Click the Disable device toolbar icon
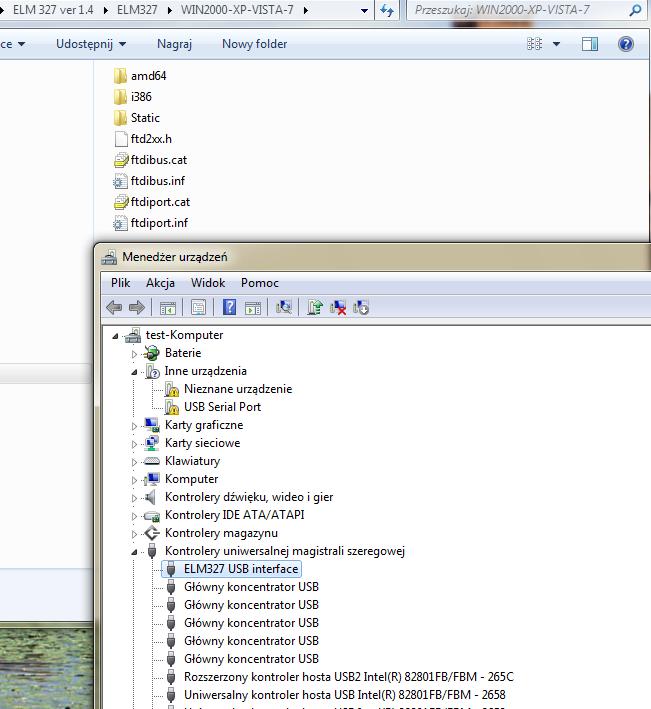 [x=361, y=308]
